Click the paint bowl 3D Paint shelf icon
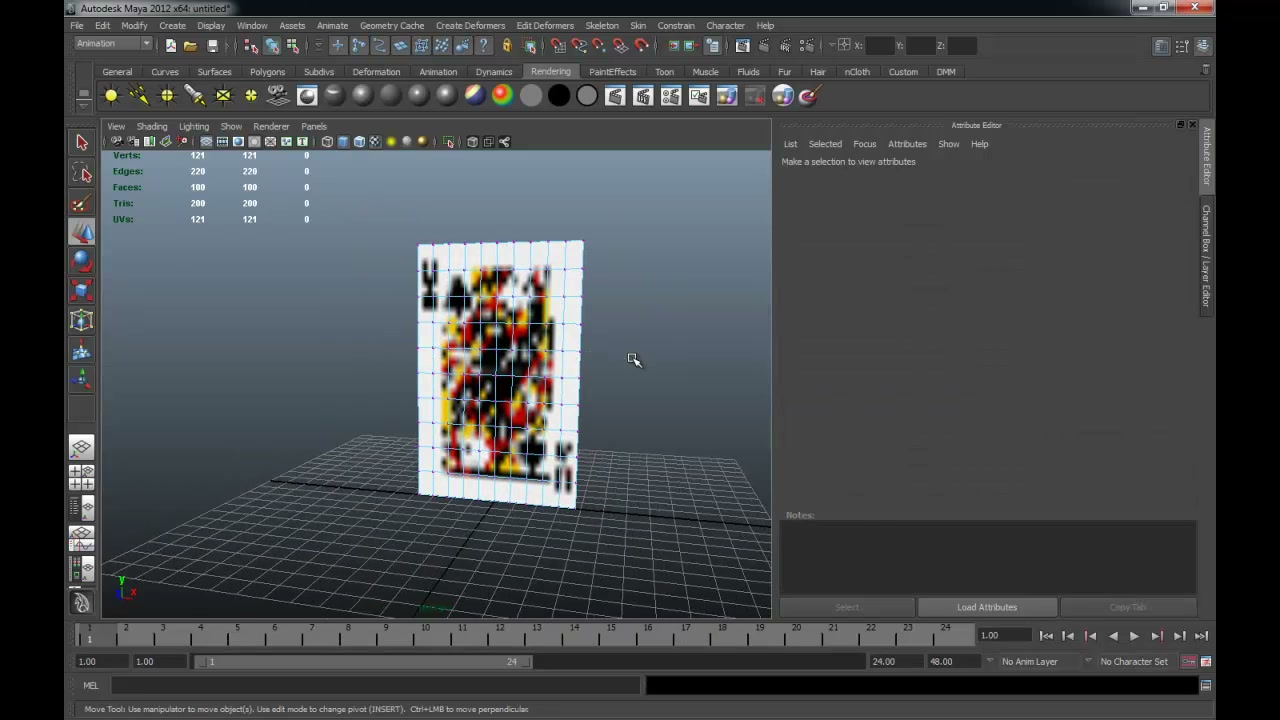Image resolution: width=1280 pixels, height=720 pixels. pyautogui.click(x=809, y=96)
